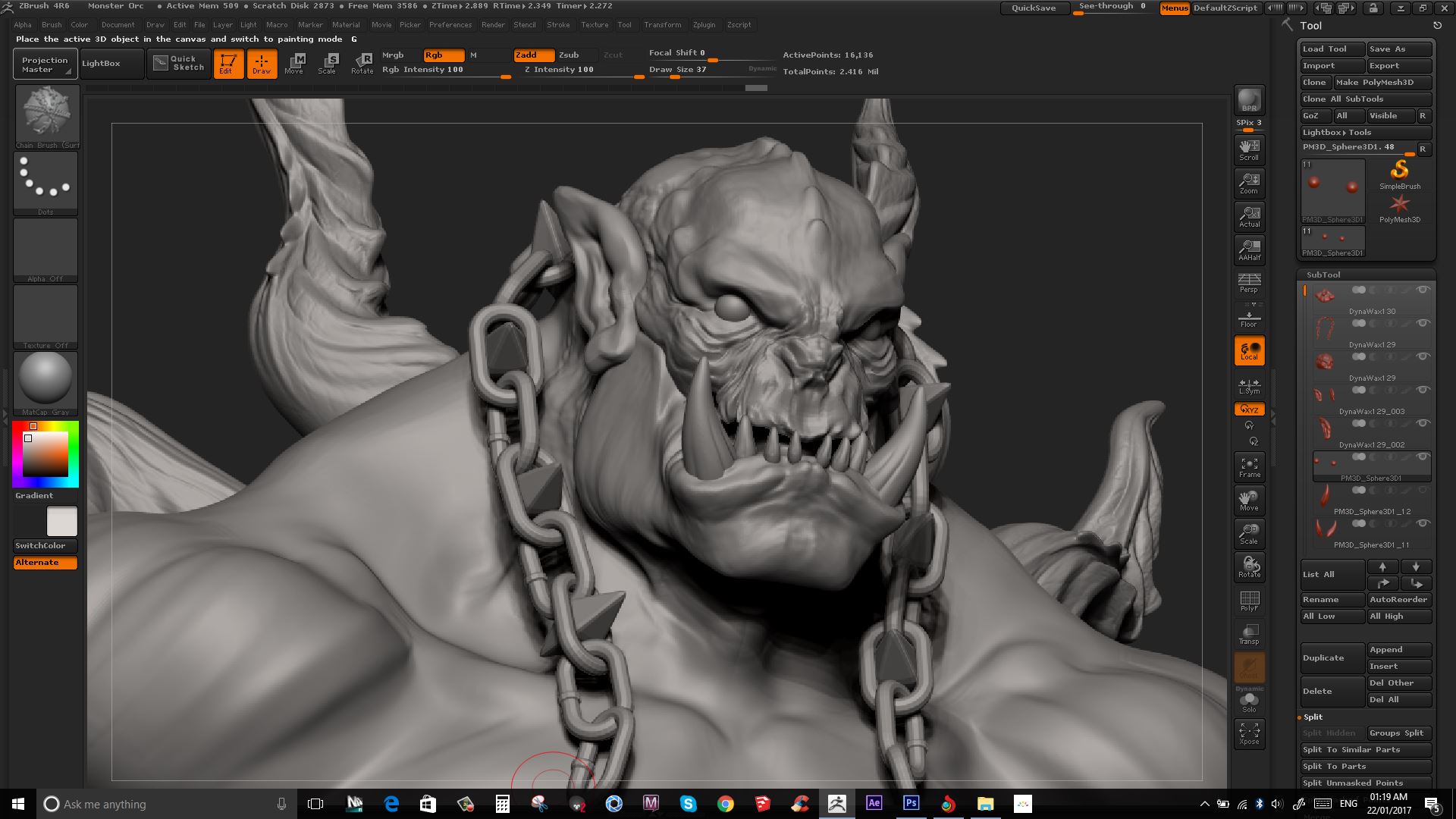Screen dimensions: 1456x819
Task: Expand the Split section
Action: [x=1313, y=717]
